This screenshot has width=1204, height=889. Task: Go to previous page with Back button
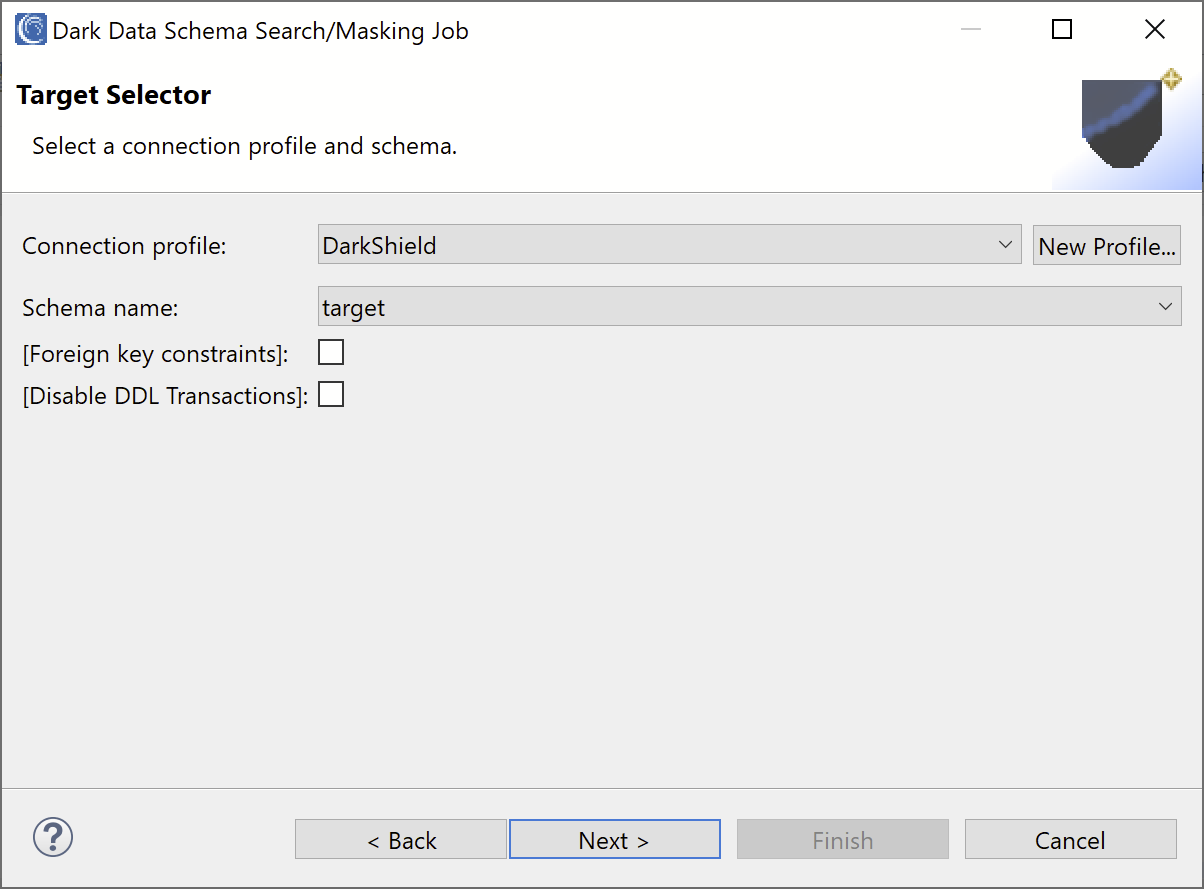click(401, 840)
